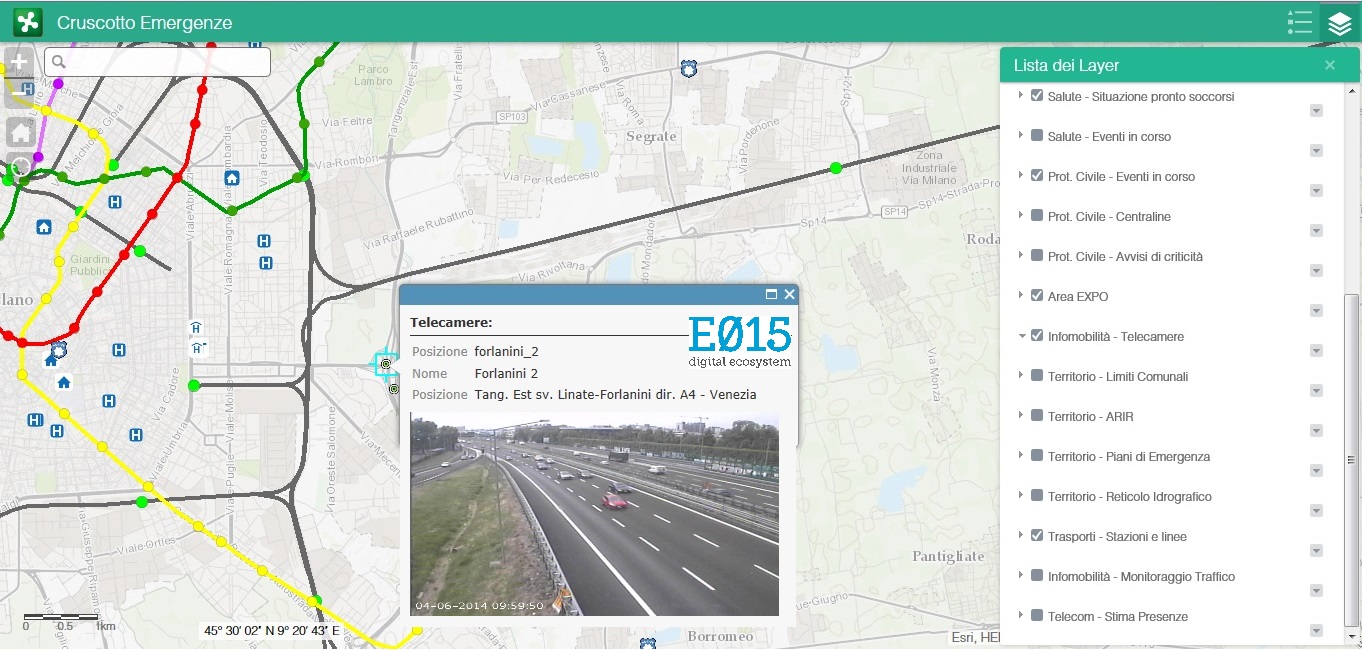Enable Infomobilità - Monitoraggio Traffico checkbox
The width and height of the screenshot is (1362, 650).
1037,575
